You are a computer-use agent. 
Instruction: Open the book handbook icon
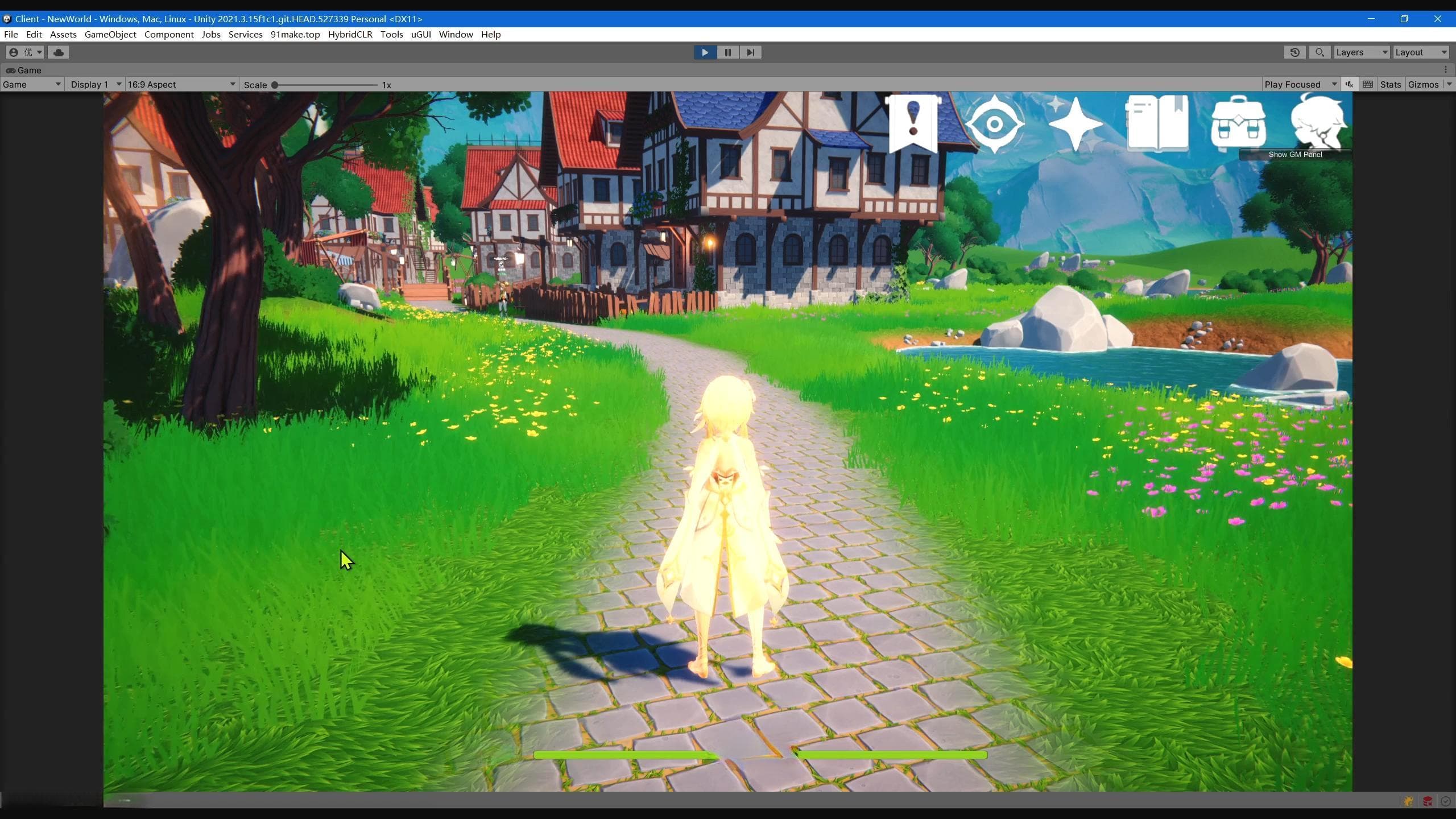click(1157, 124)
